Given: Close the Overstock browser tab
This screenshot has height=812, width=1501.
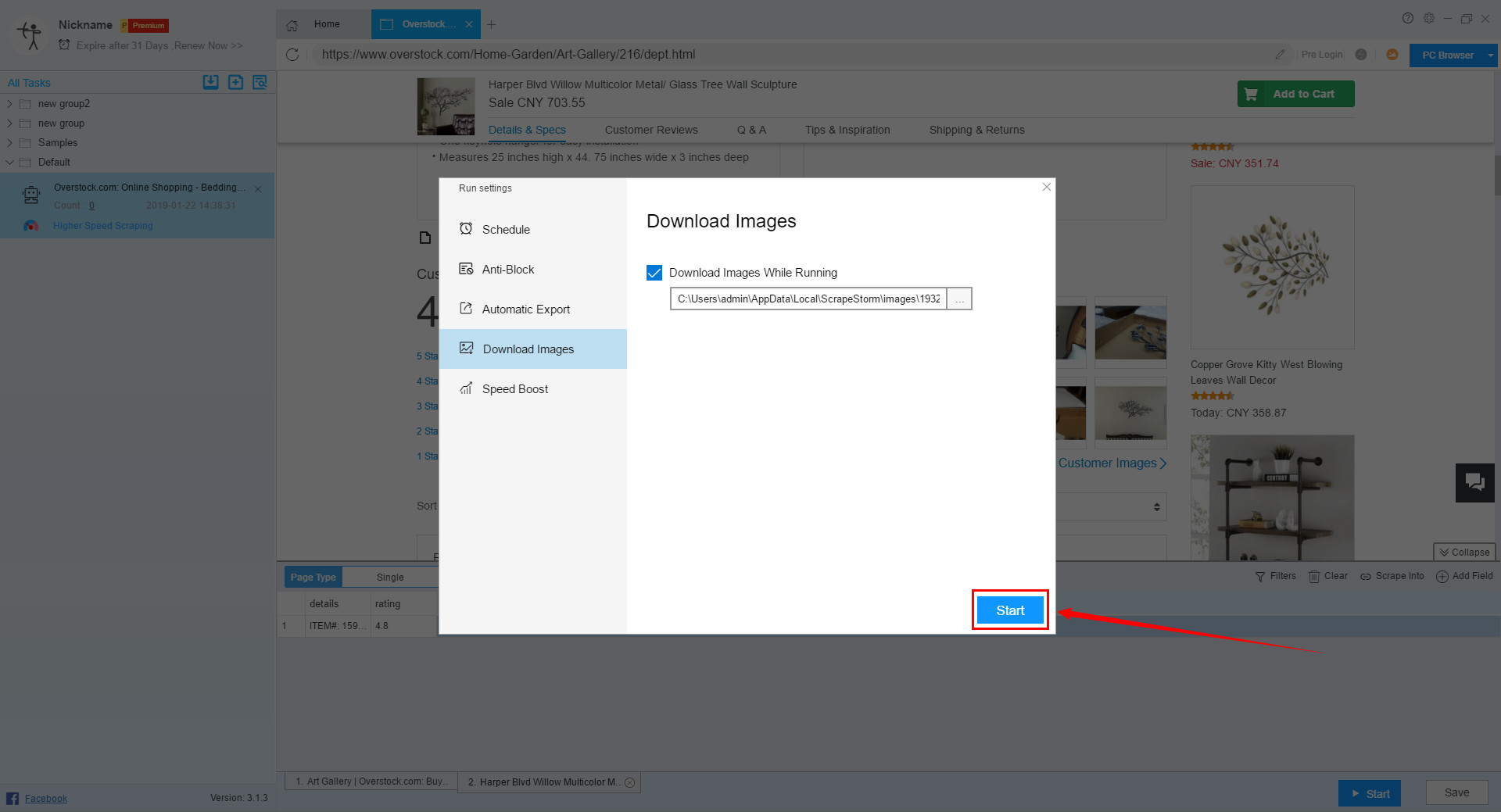Looking at the screenshot, I should click(x=469, y=24).
